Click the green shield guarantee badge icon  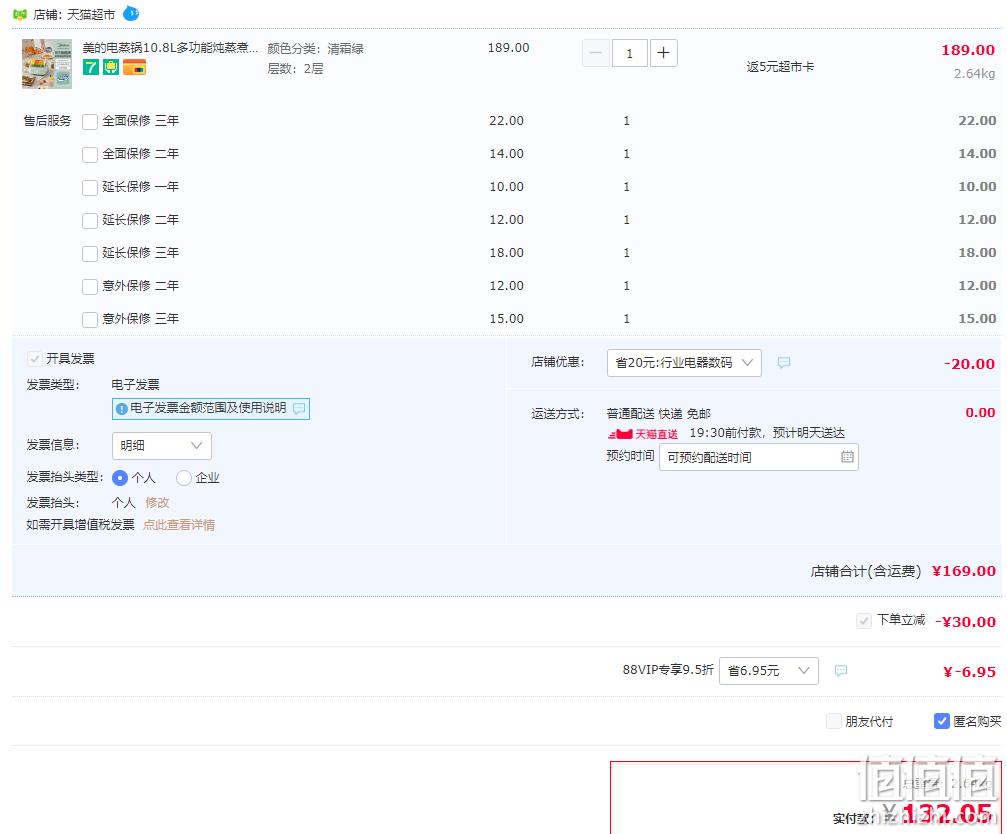111,67
